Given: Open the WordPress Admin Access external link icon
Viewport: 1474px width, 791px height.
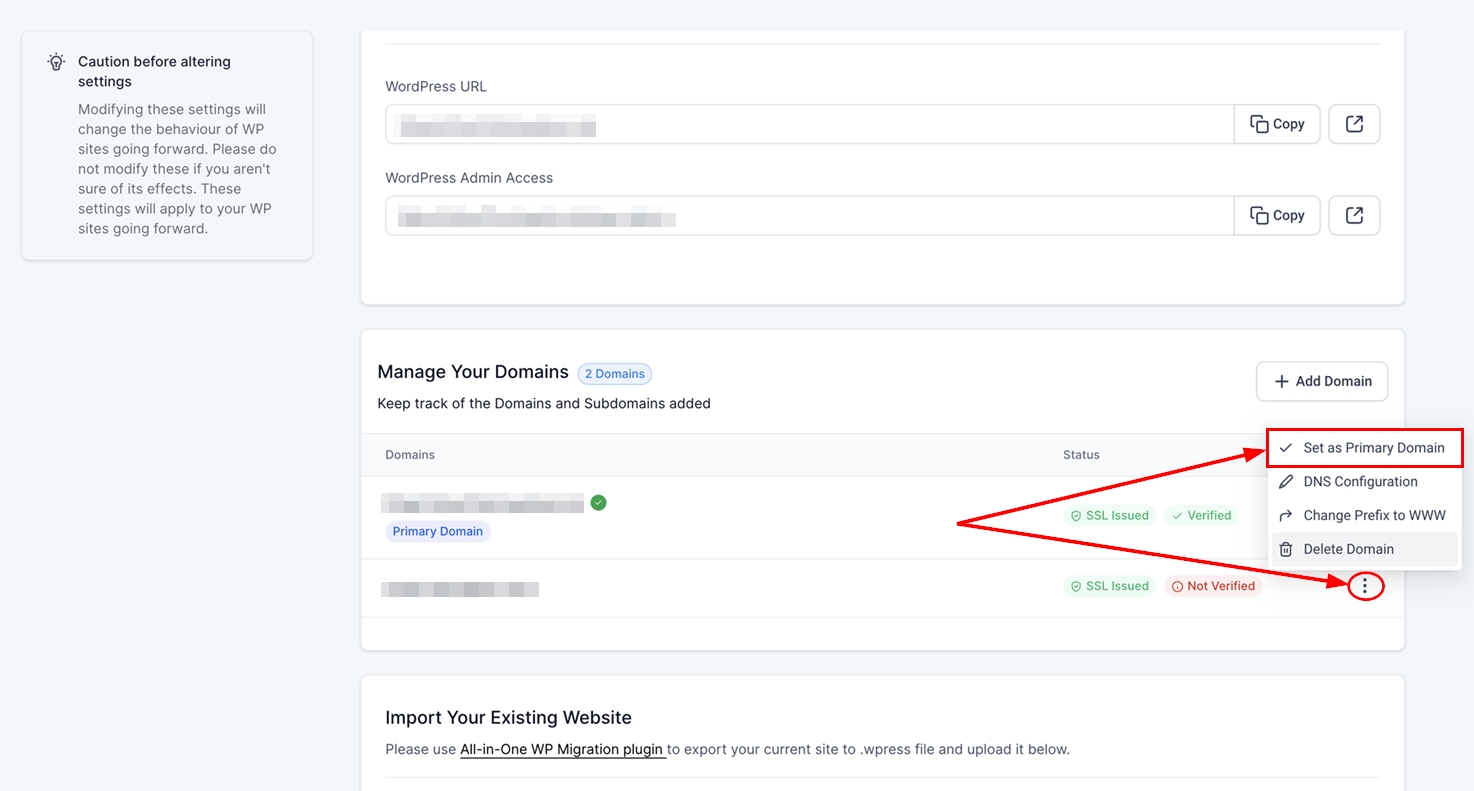Looking at the screenshot, I should pos(1354,215).
